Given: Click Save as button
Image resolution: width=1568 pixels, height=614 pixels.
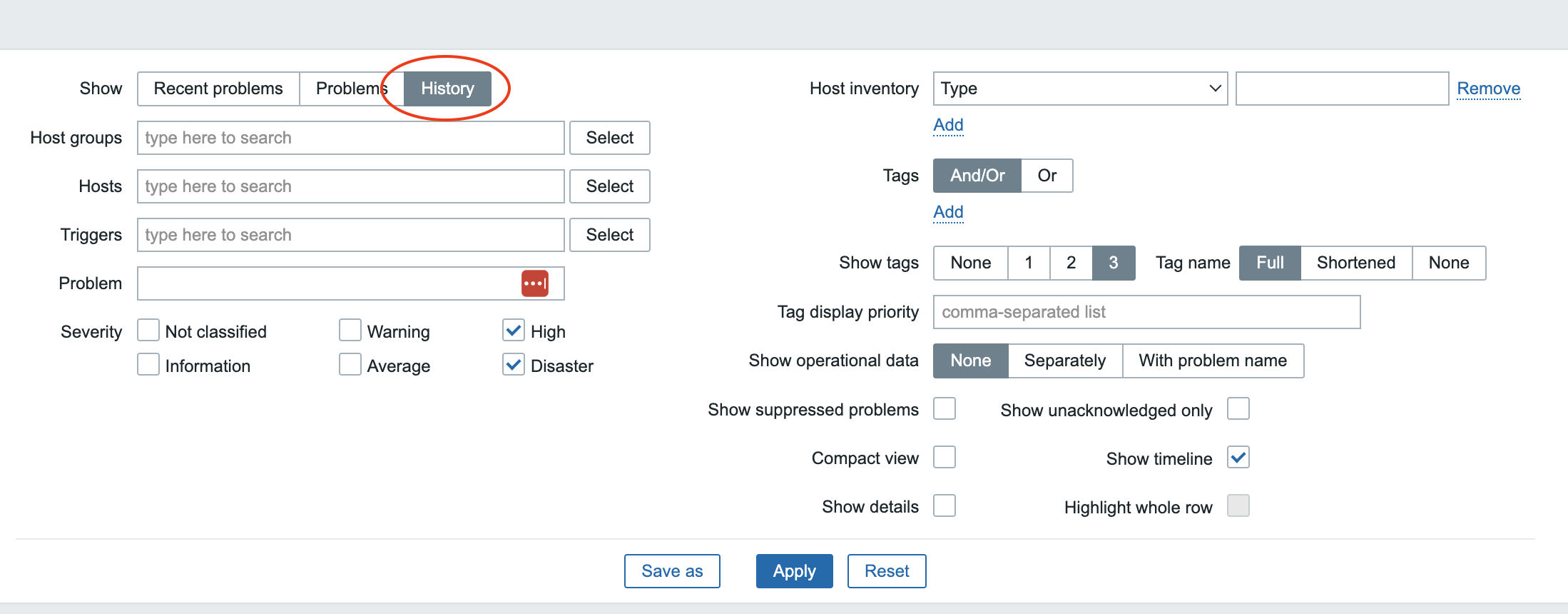Looking at the screenshot, I should tap(672, 571).
